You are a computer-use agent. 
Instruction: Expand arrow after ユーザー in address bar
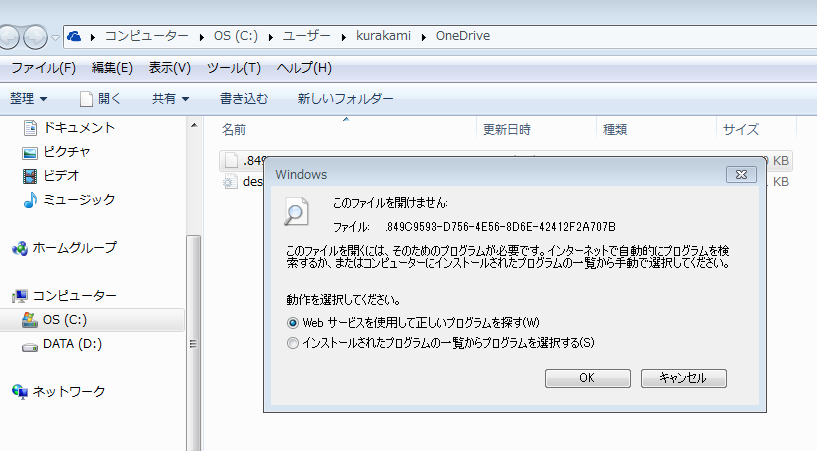[344, 37]
